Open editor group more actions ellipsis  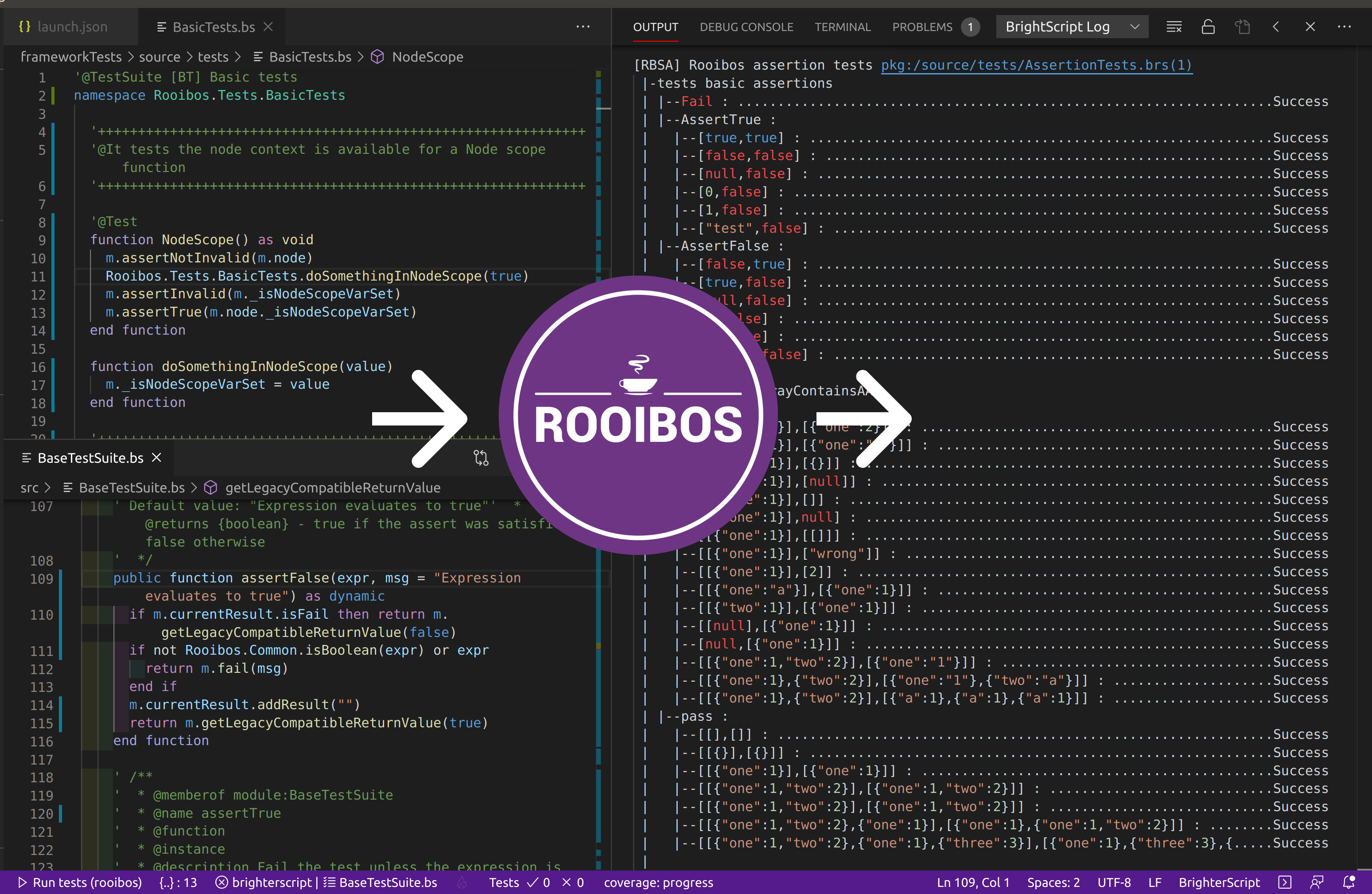(583, 27)
